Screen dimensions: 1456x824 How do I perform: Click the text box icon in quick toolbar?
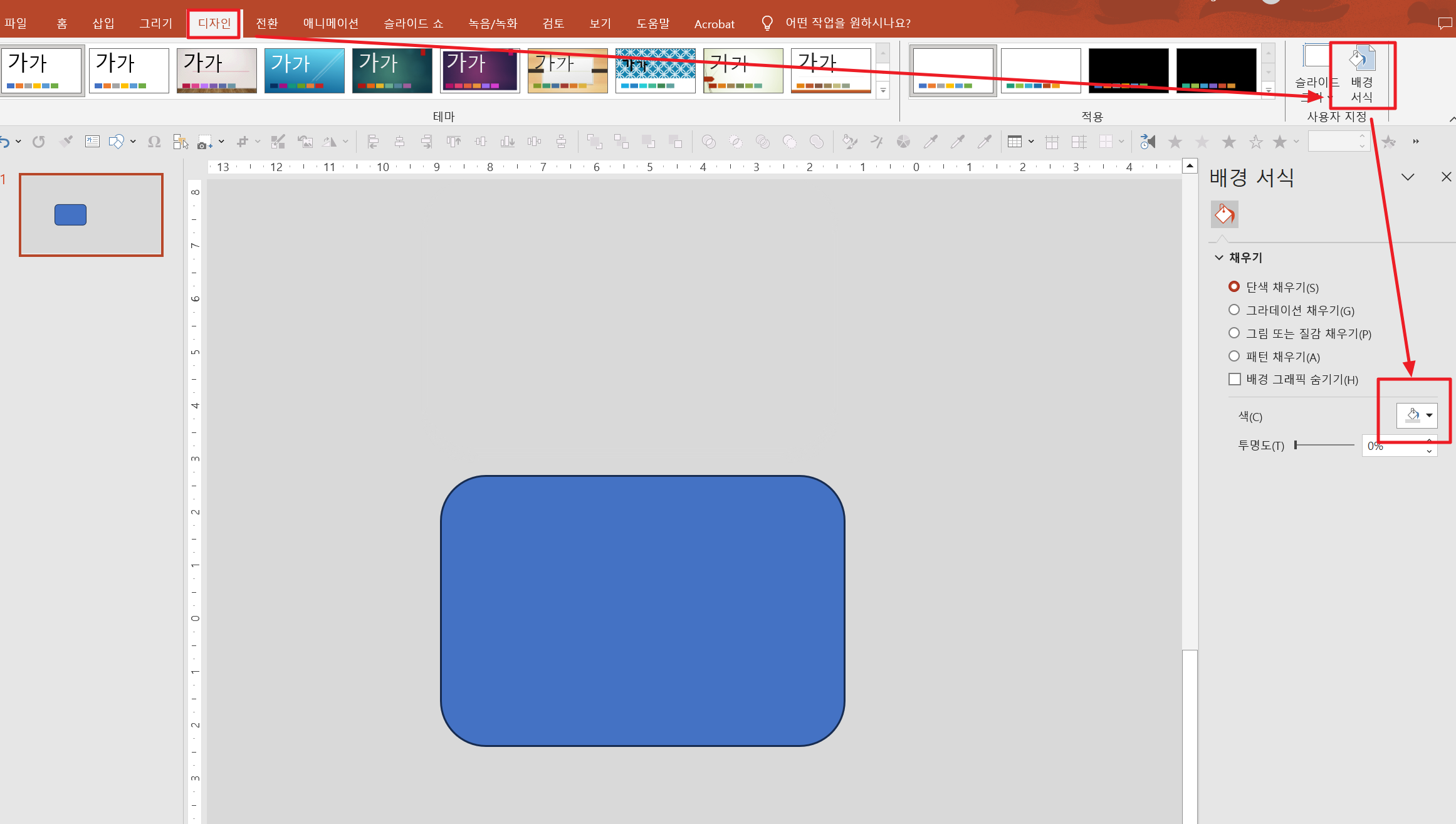(x=92, y=142)
